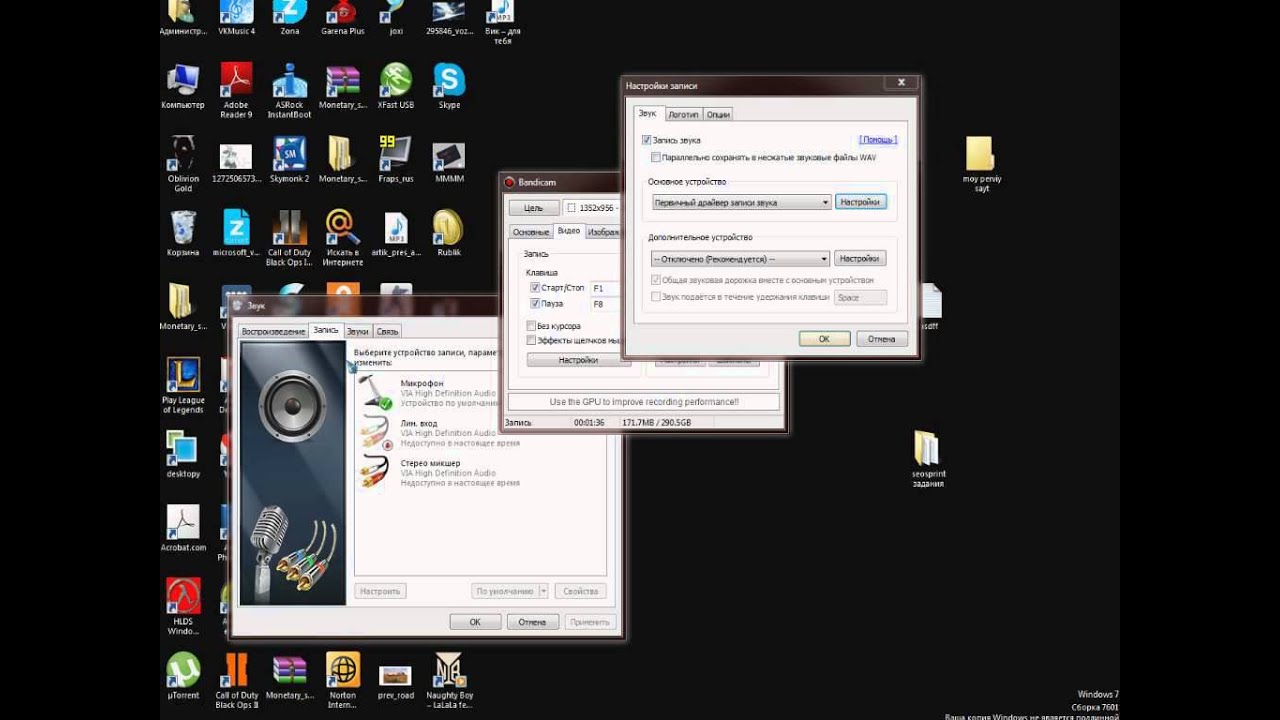Click Отмена in Настройки записи dialog
The height and width of the screenshot is (720, 1280).
(x=881, y=339)
